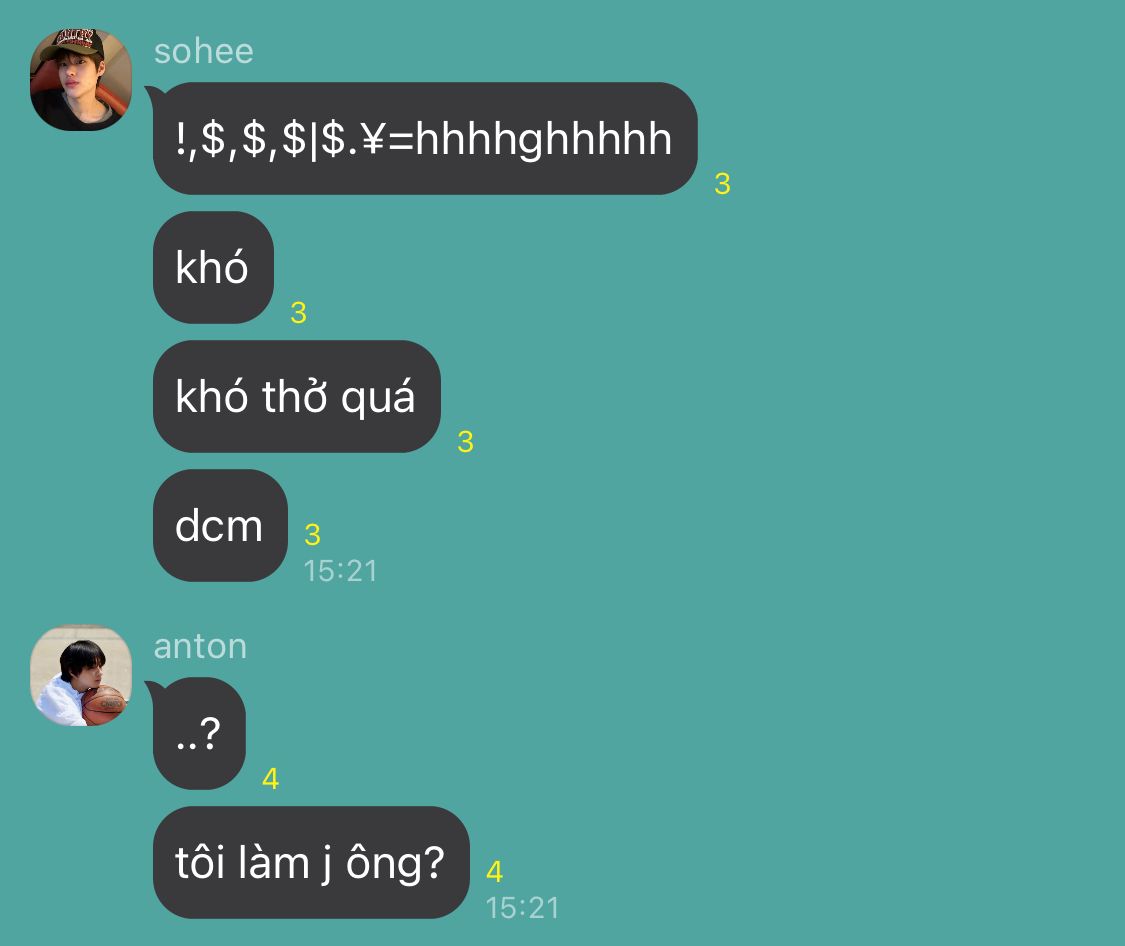The height and width of the screenshot is (946, 1125).
Task: Tap the "khó thở quá" message
Action: 296,397
